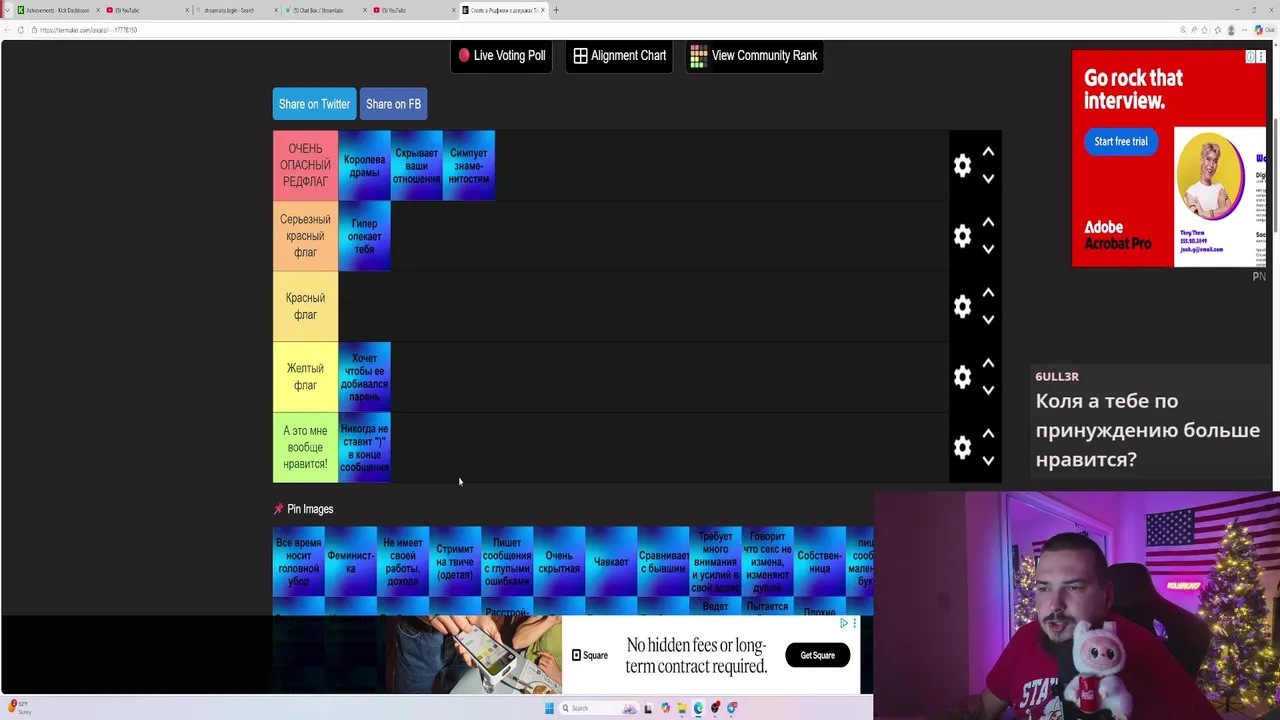Screen dimensions: 1280x720
Task: Pick the Хочет чтобы ее добивался парень tile
Action: (x=364, y=377)
